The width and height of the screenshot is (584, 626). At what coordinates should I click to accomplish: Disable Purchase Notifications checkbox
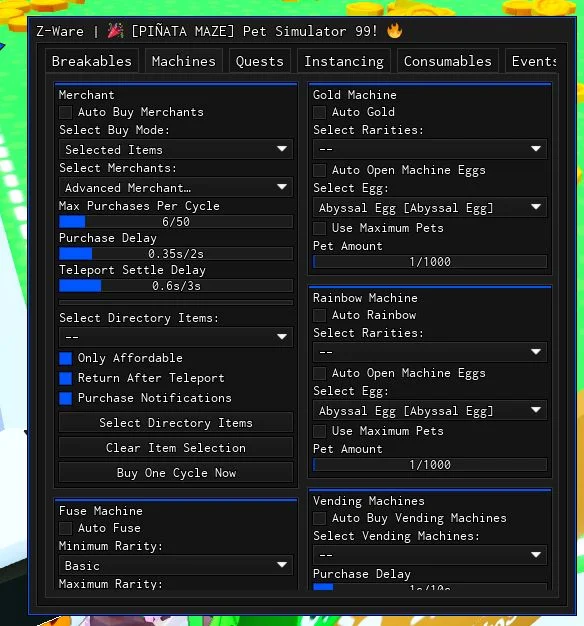tap(65, 398)
